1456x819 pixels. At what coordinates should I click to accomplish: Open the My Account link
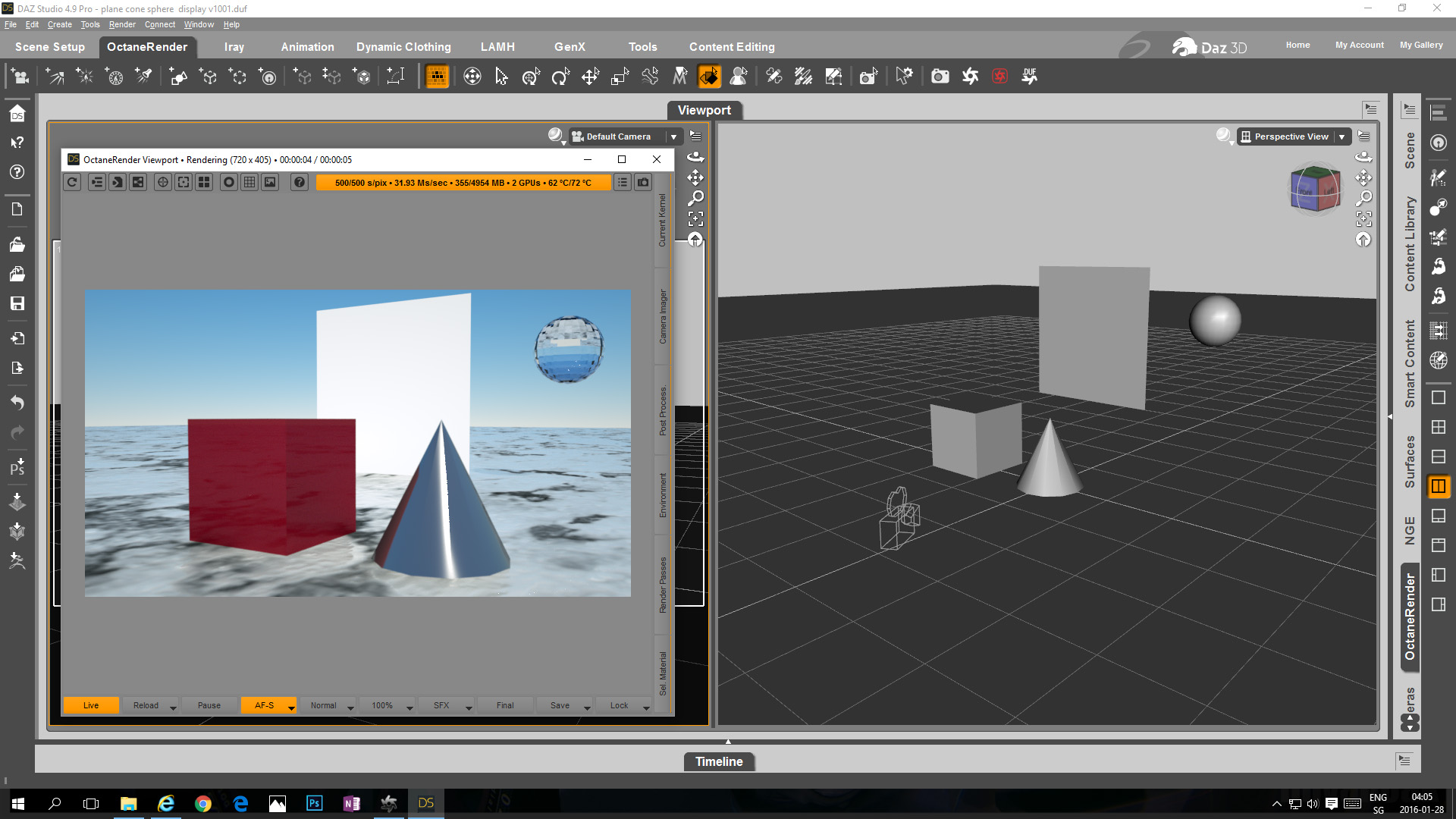pos(1359,45)
